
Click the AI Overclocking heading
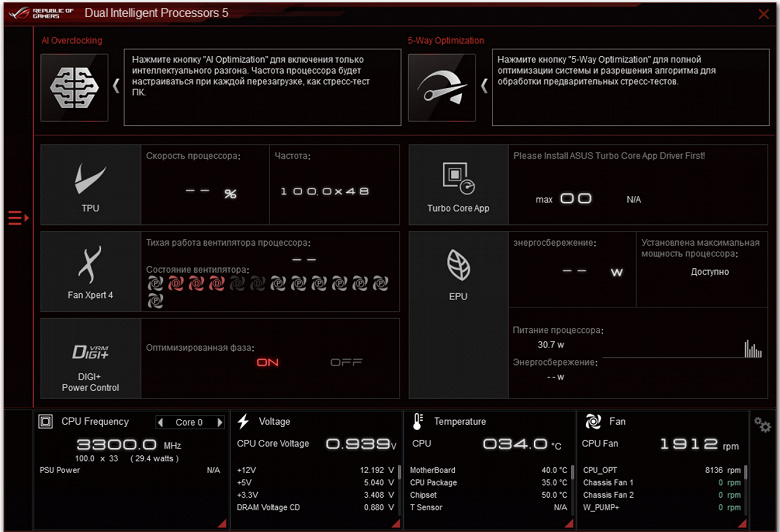coord(72,41)
